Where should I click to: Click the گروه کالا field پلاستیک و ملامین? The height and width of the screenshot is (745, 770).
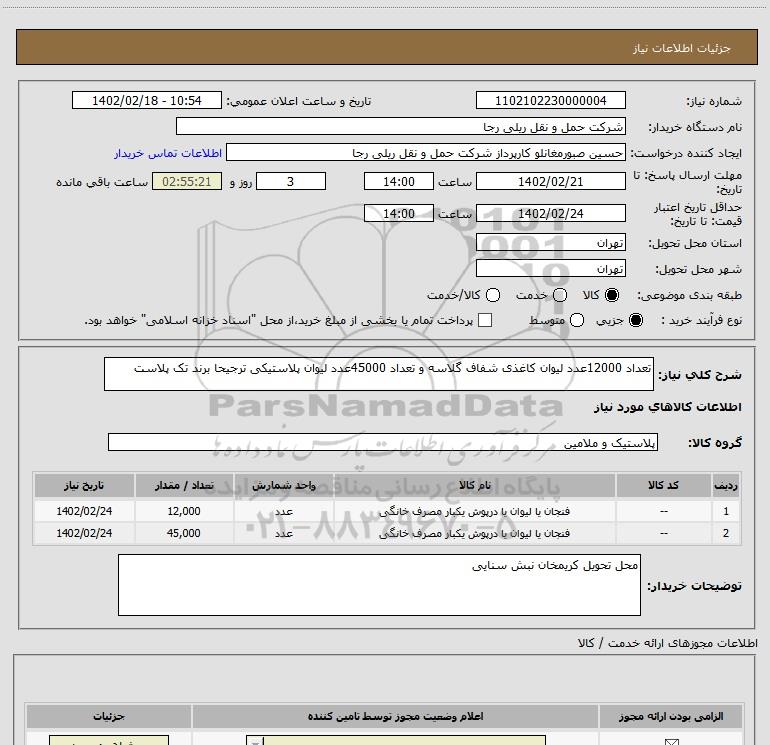[x=383, y=442]
